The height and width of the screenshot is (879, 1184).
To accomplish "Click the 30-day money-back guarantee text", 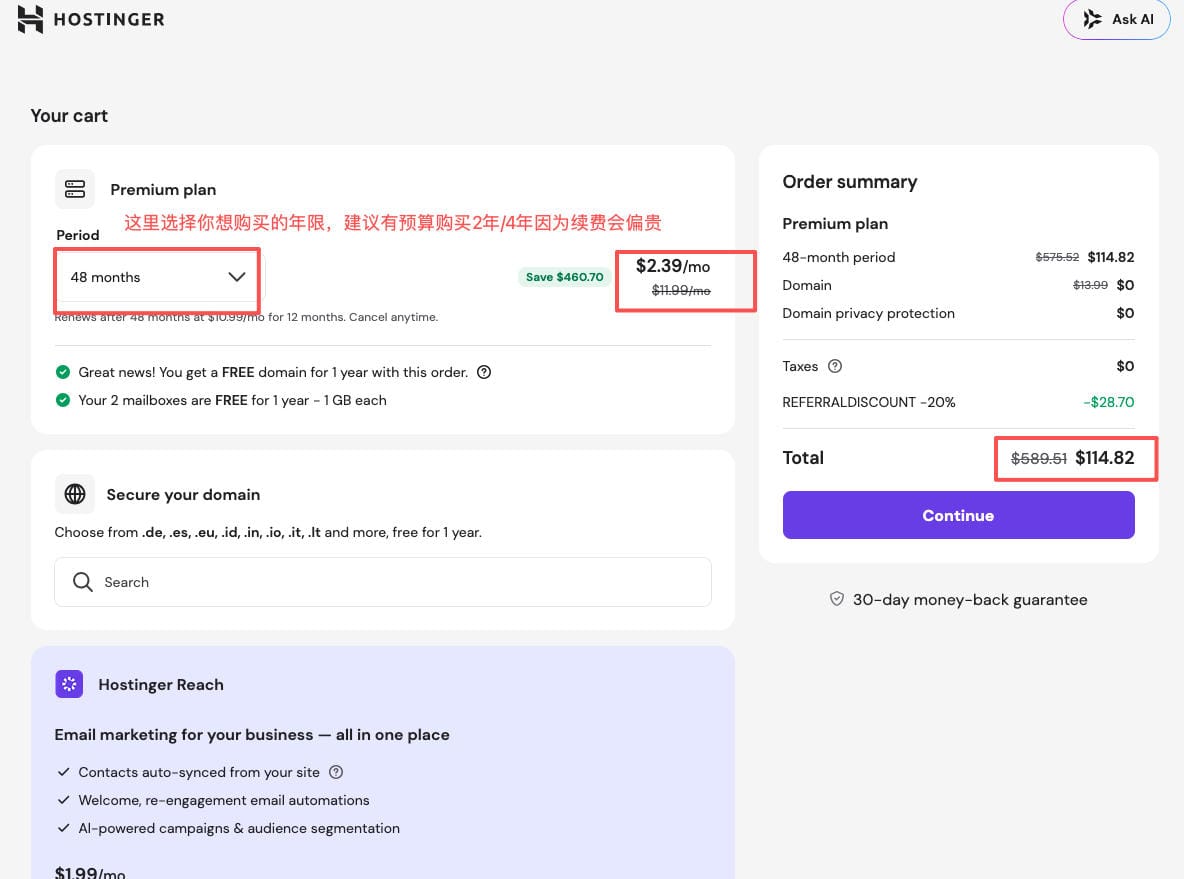I will 970,600.
